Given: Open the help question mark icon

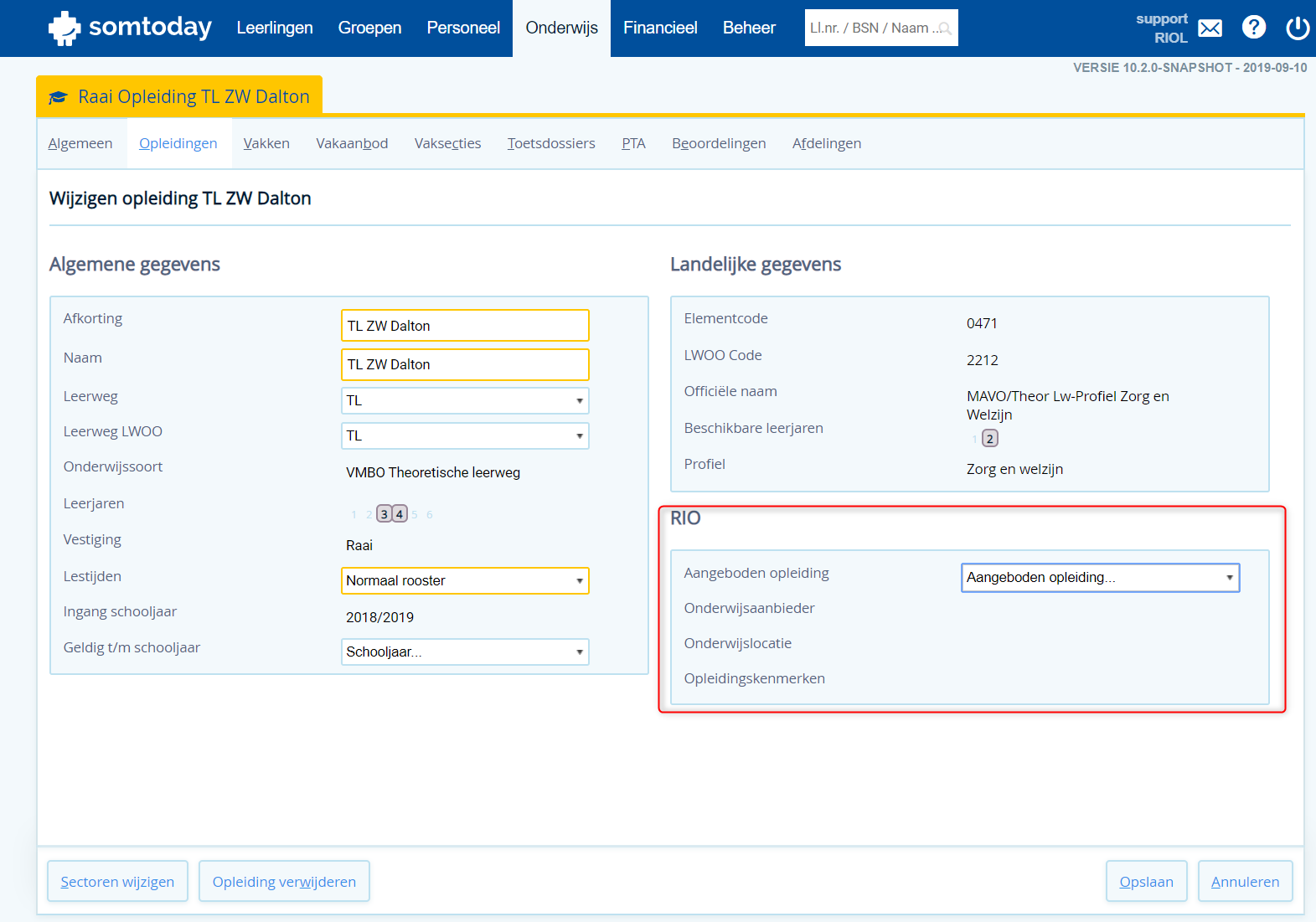Looking at the screenshot, I should click(1253, 28).
